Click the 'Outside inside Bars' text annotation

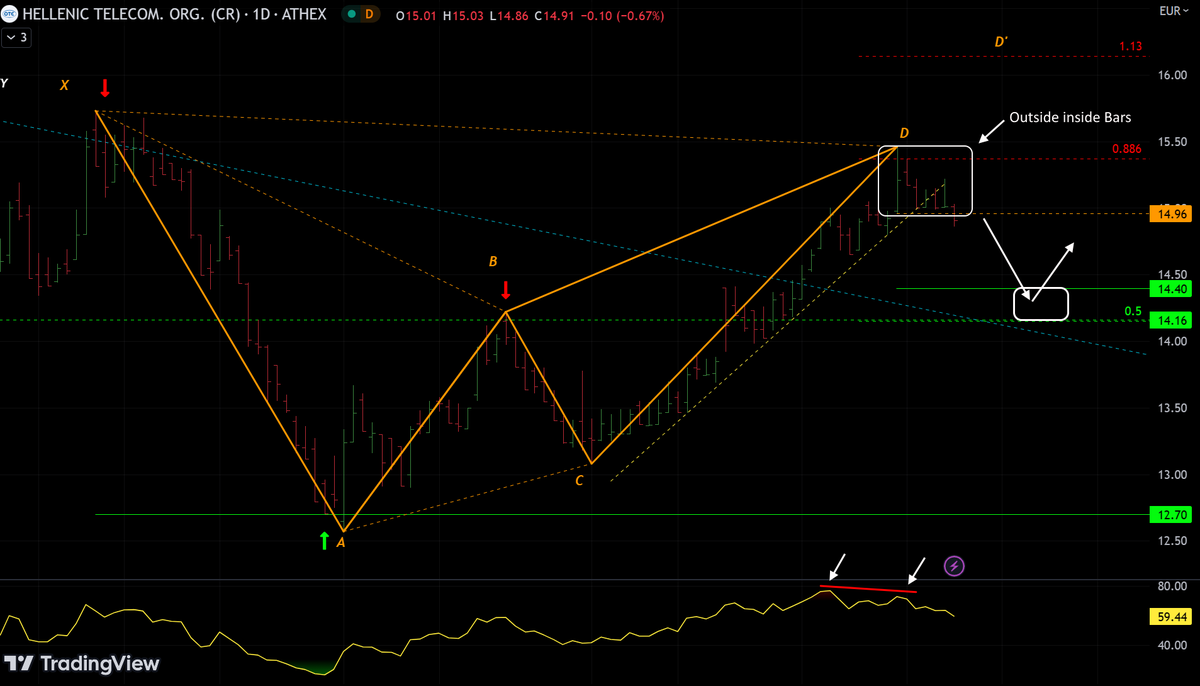pos(1070,117)
